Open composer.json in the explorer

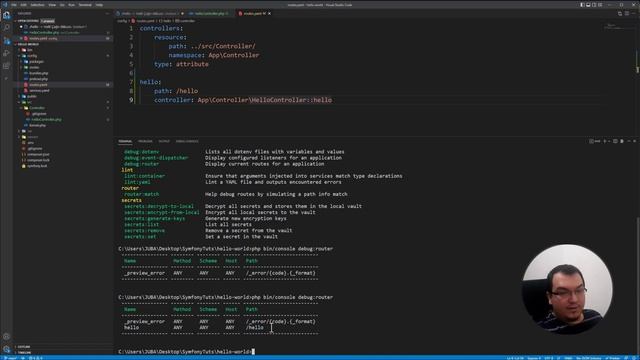pyautogui.click(x=38, y=154)
